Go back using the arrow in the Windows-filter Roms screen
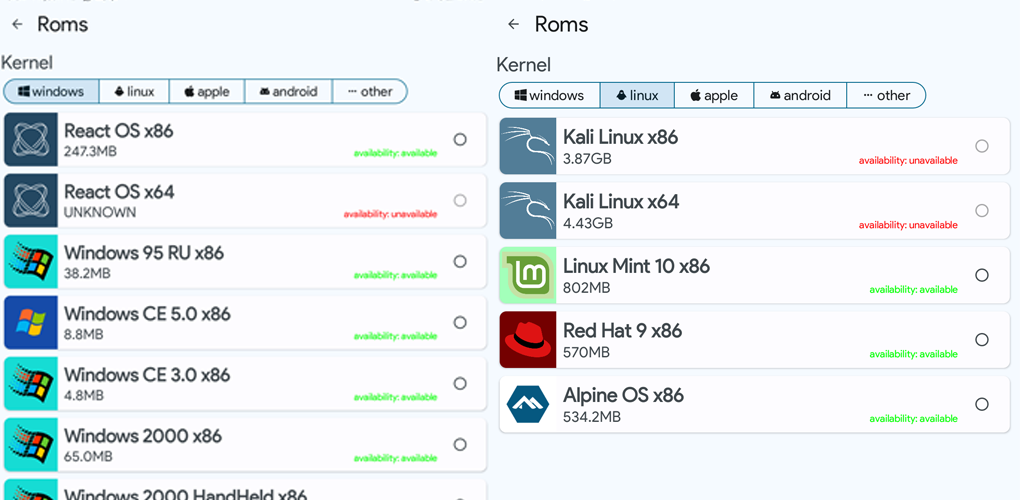Image resolution: width=1020 pixels, height=500 pixels. point(18,24)
